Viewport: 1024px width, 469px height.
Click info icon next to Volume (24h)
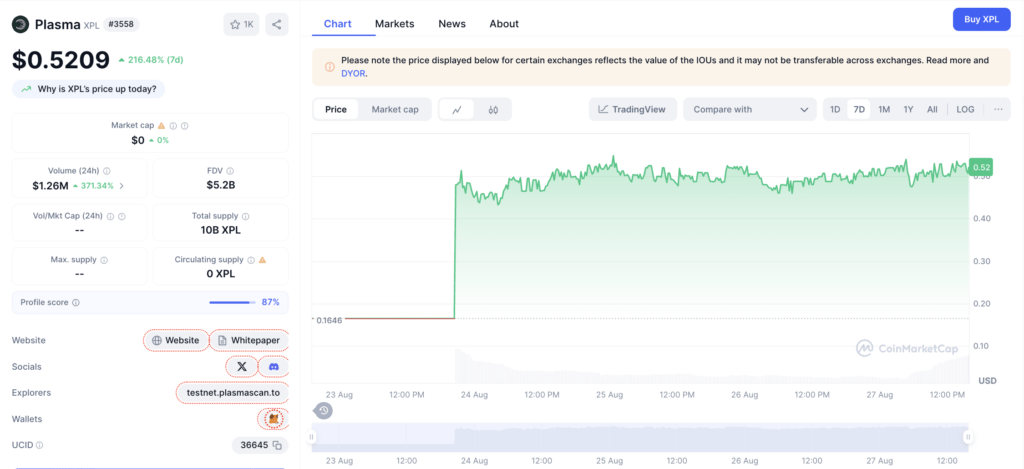106,170
